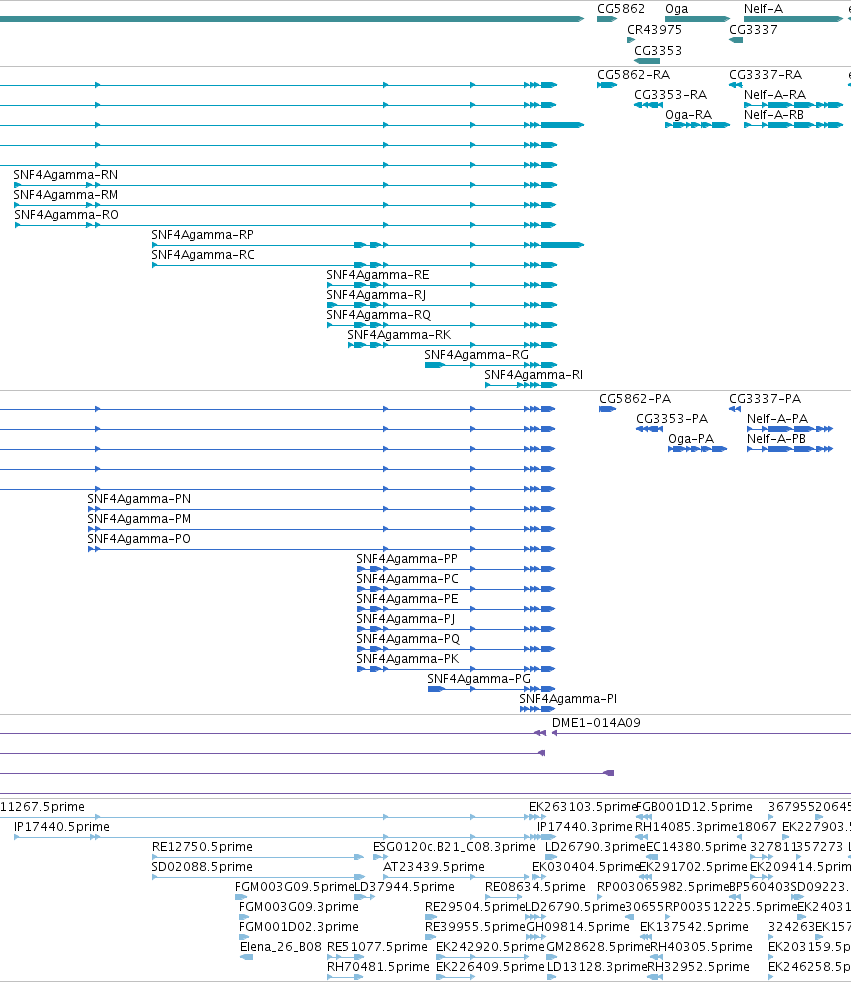
Task: Click the teal CG3337 gene arrow glyph
Action: pyautogui.click(x=736, y=40)
